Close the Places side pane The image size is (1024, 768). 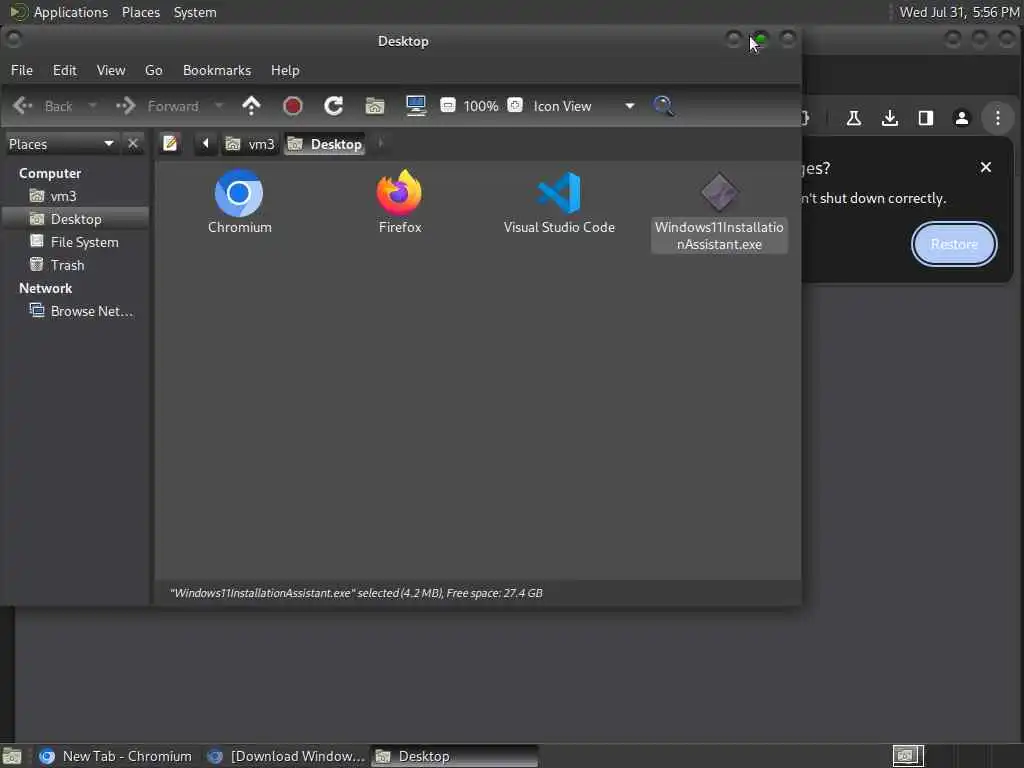click(133, 144)
